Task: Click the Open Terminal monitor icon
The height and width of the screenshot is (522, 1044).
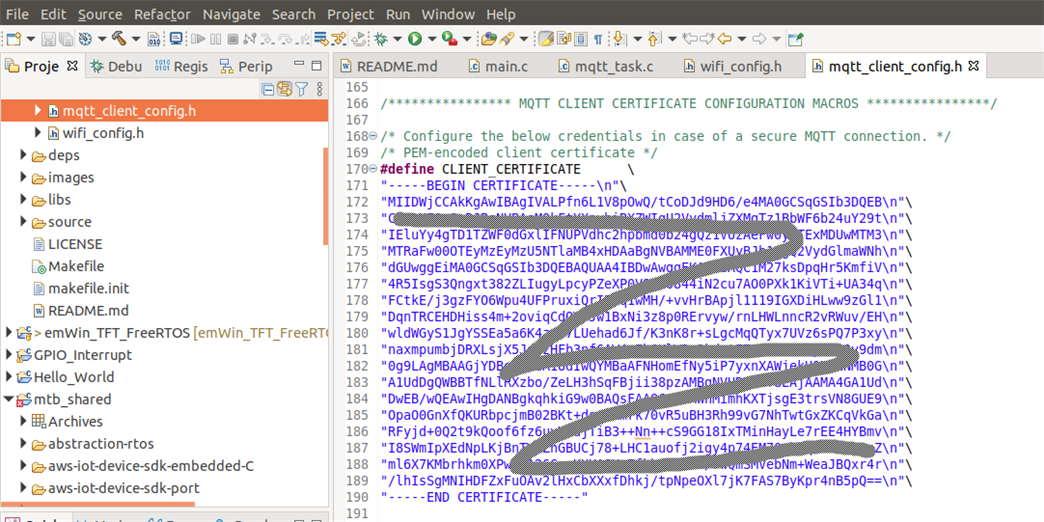Action: [176, 39]
